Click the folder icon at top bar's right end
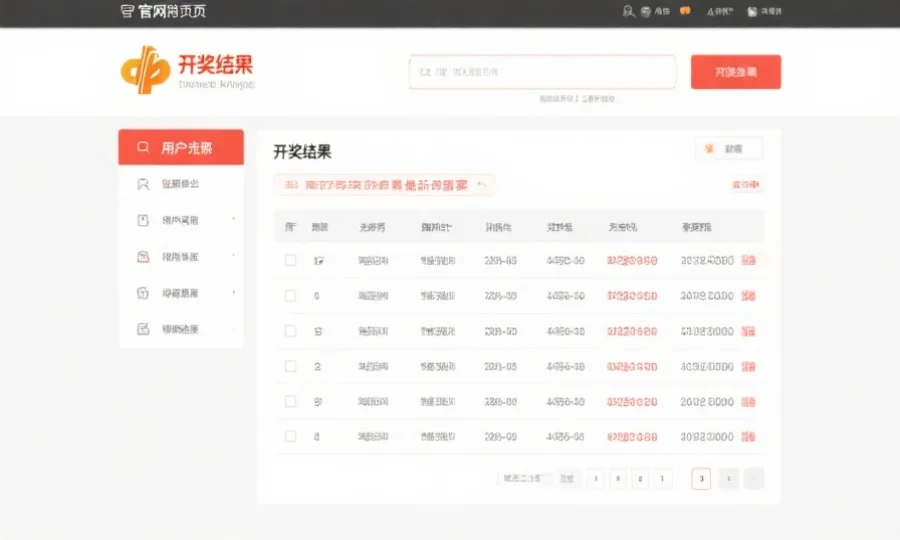Image resolution: width=900 pixels, height=540 pixels. [x=752, y=11]
